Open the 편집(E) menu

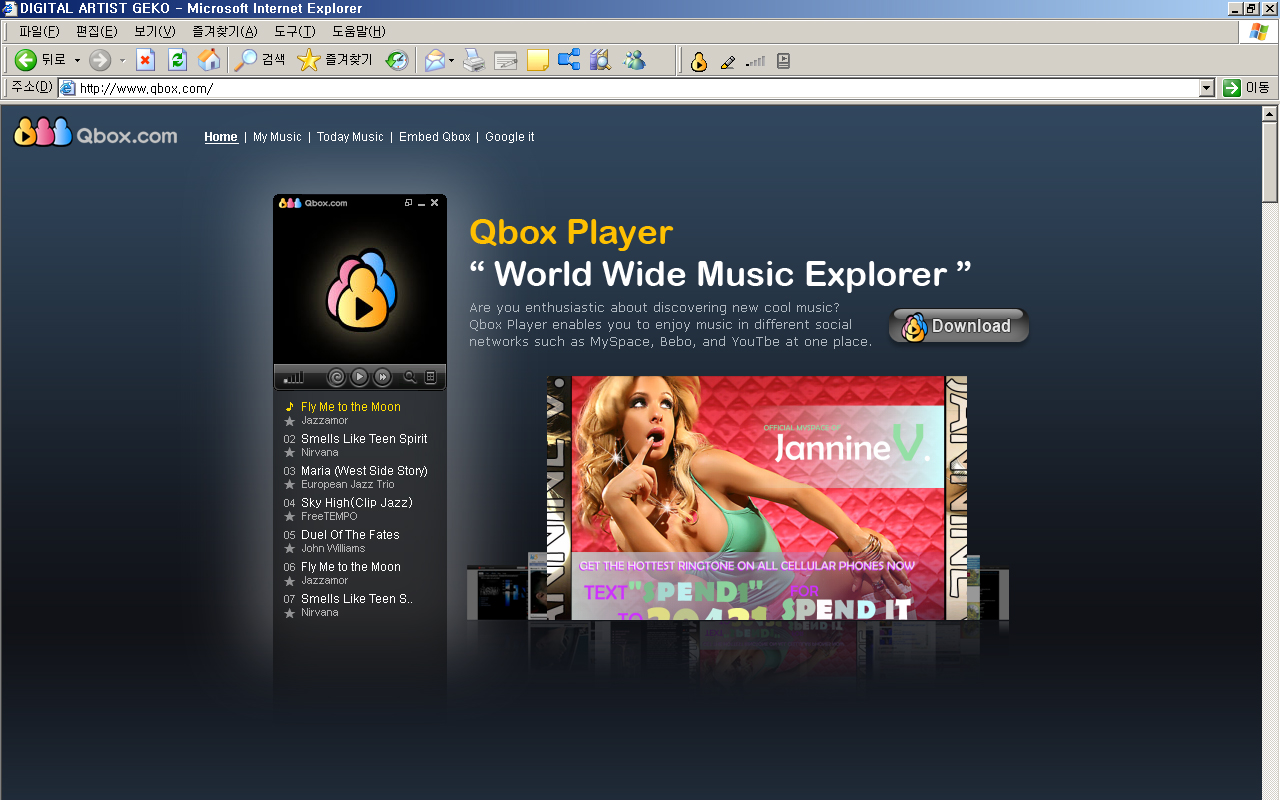[x=96, y=31]
